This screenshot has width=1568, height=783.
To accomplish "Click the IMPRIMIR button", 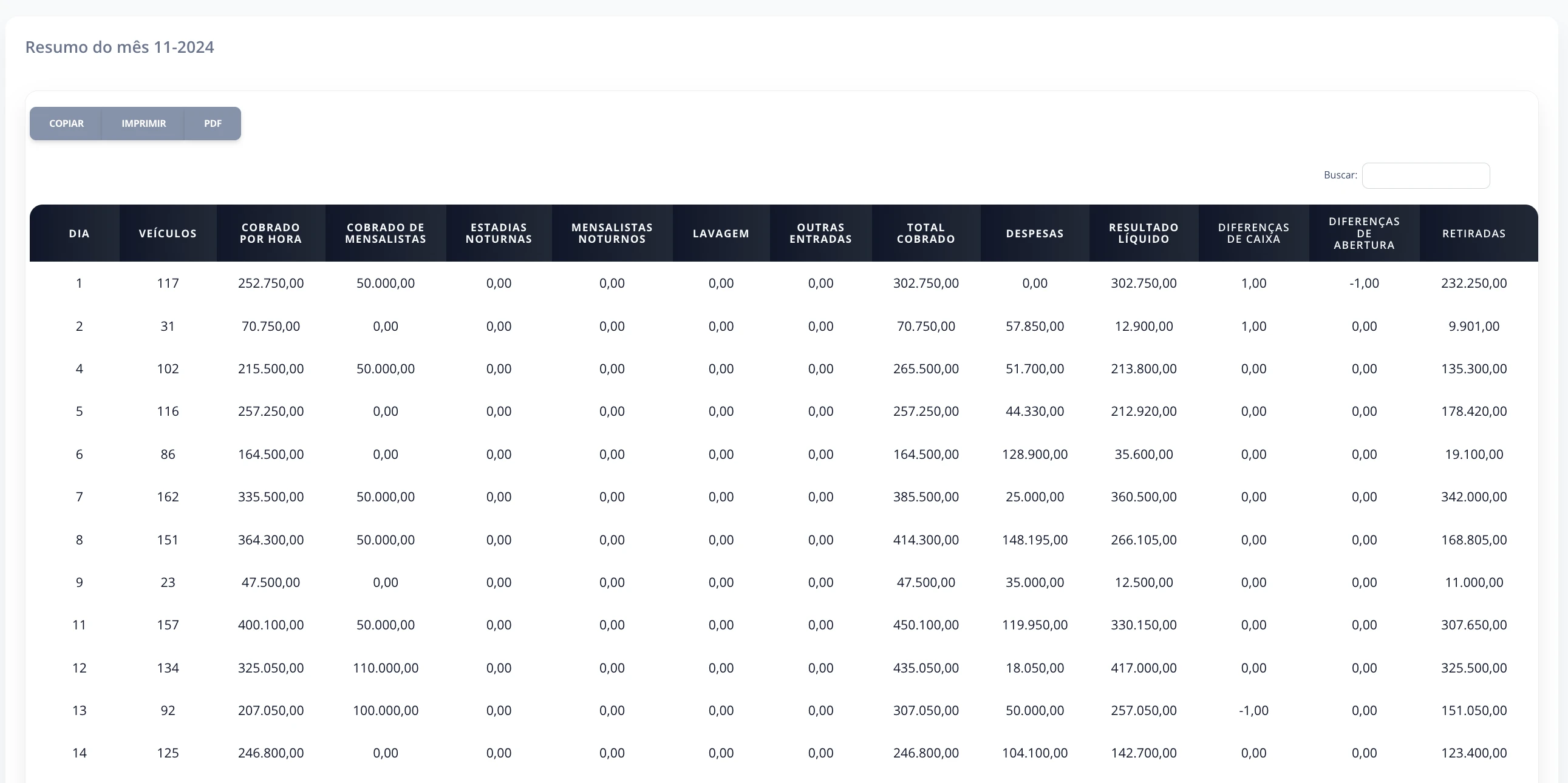I will (144, 123).
